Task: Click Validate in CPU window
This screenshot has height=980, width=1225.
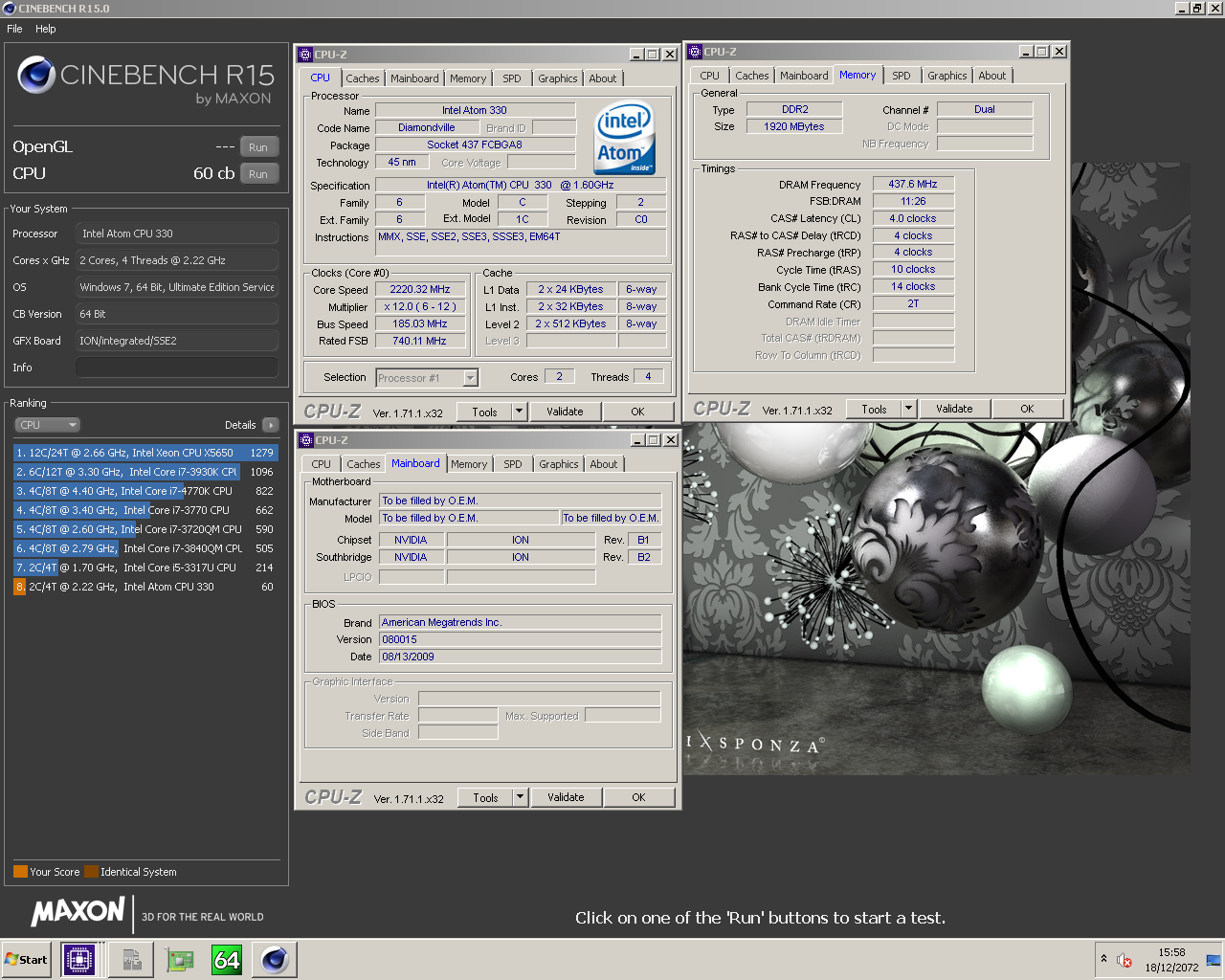Action: tap(565, 412)
